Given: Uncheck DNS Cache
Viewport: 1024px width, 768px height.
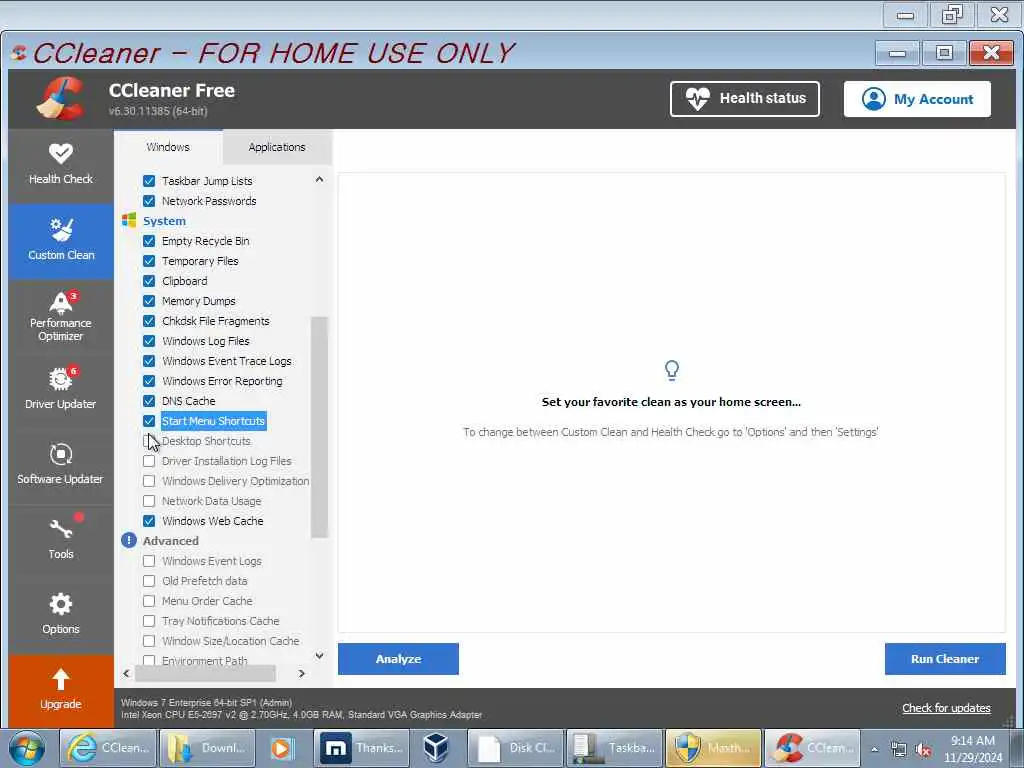Looking at the screenshot, I should (149, 401).
